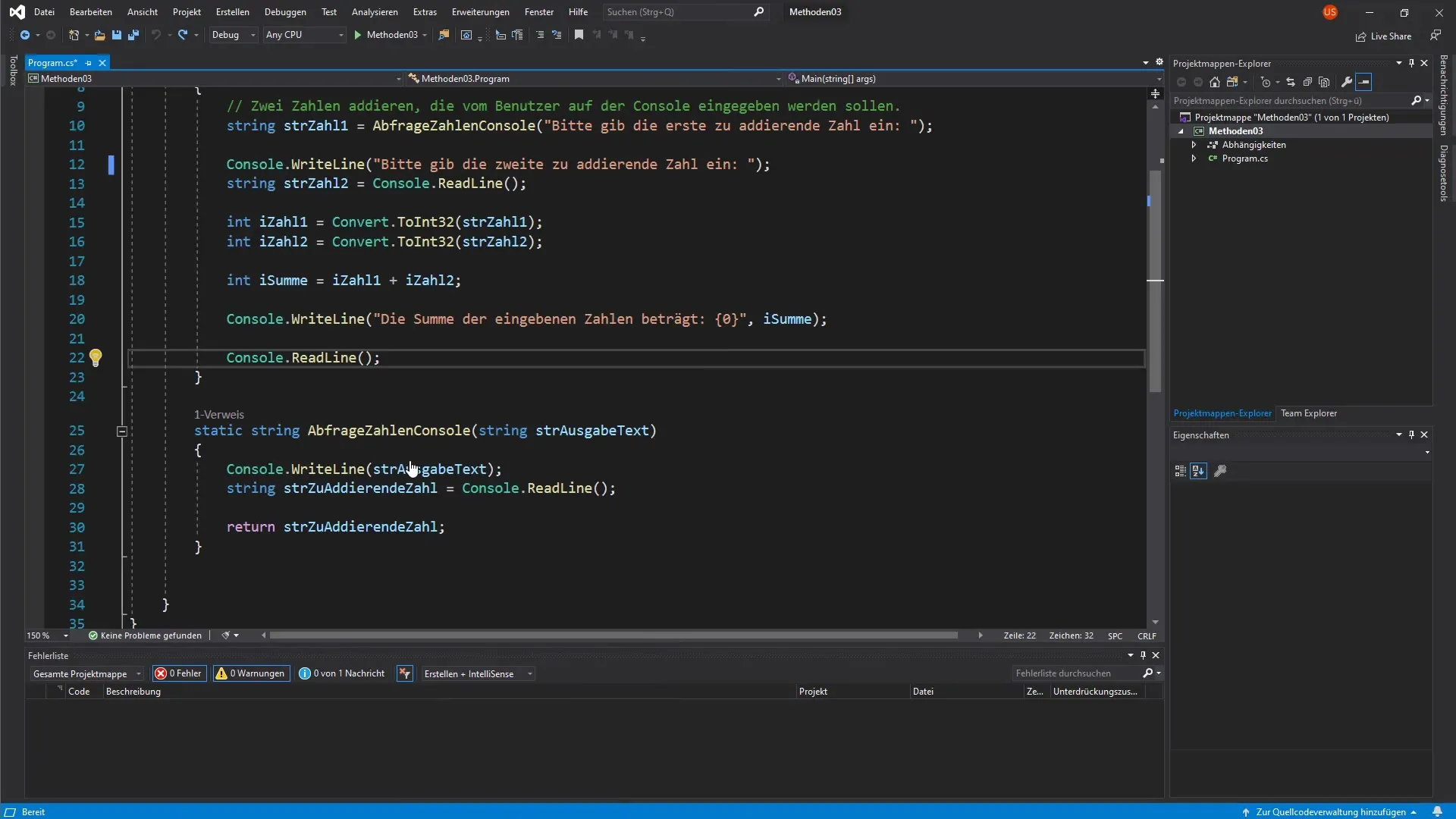Open the Erstellen + IntelliSense dropdown

coord(478,673)
